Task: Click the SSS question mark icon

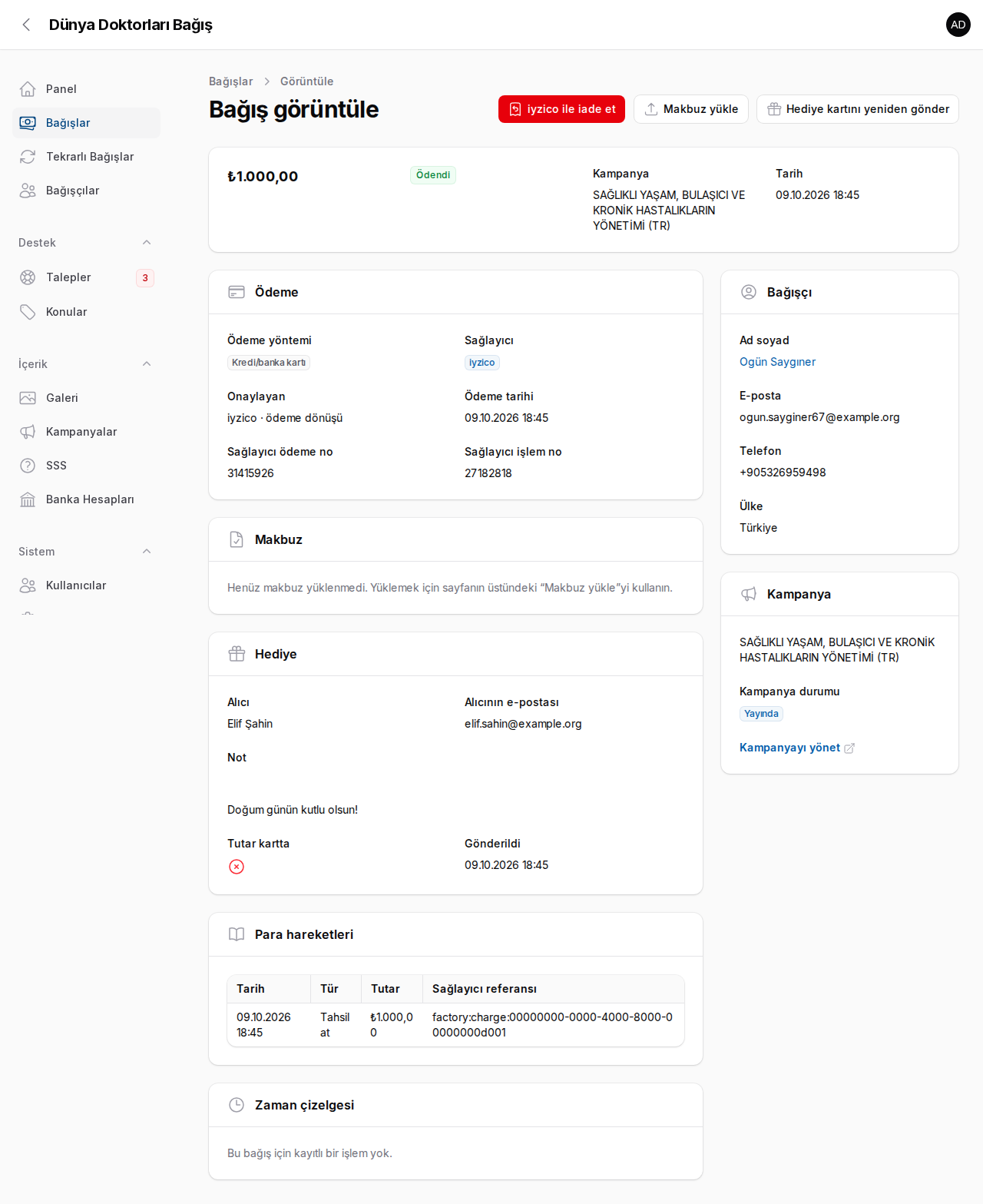Action: click(x=28, y=466)
